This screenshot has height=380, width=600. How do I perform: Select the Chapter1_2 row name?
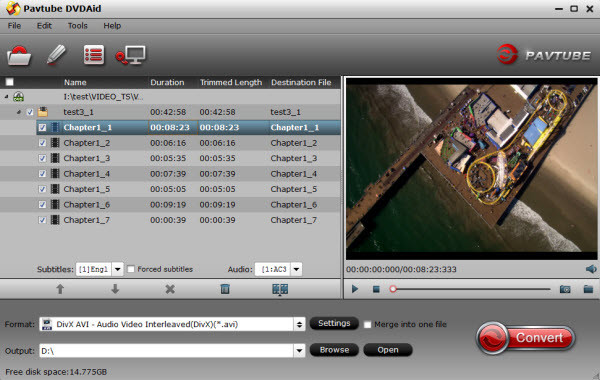pos(87,143)
